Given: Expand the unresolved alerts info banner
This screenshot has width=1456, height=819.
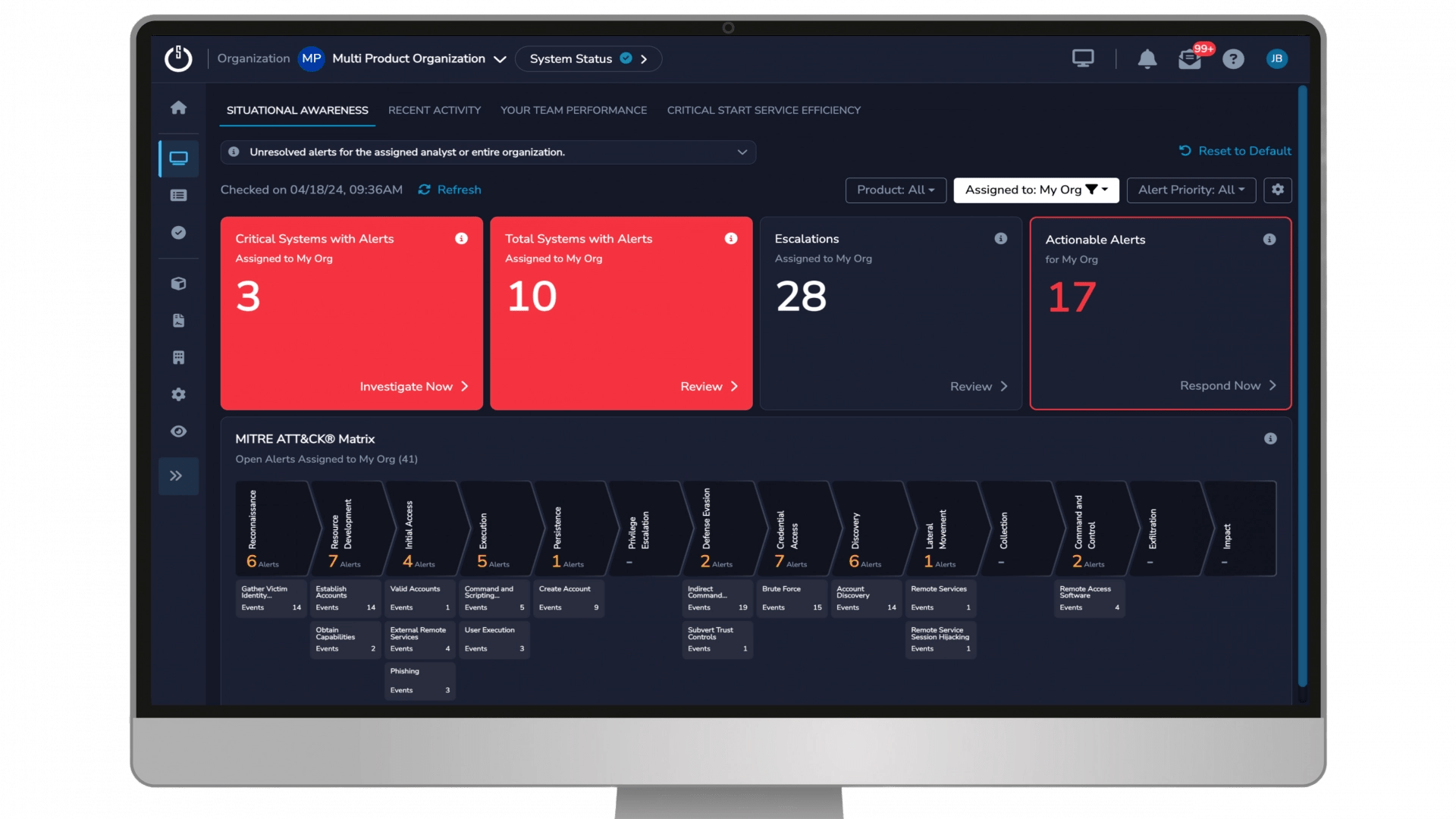Looking at the screenshot, I should 742,152.
